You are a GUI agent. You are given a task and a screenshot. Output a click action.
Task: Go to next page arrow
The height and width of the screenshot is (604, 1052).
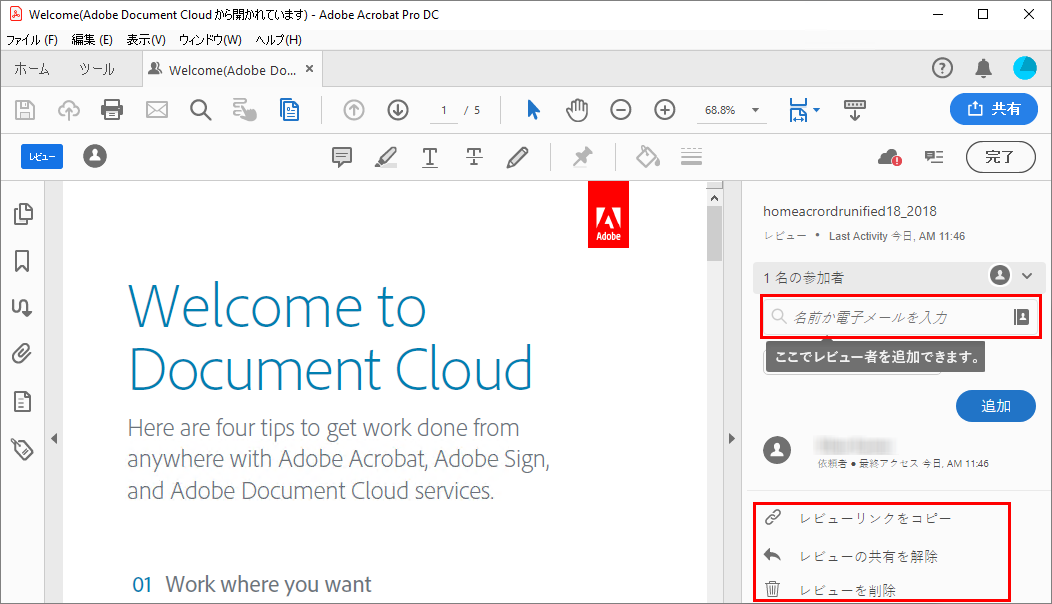tap(398, 110)
